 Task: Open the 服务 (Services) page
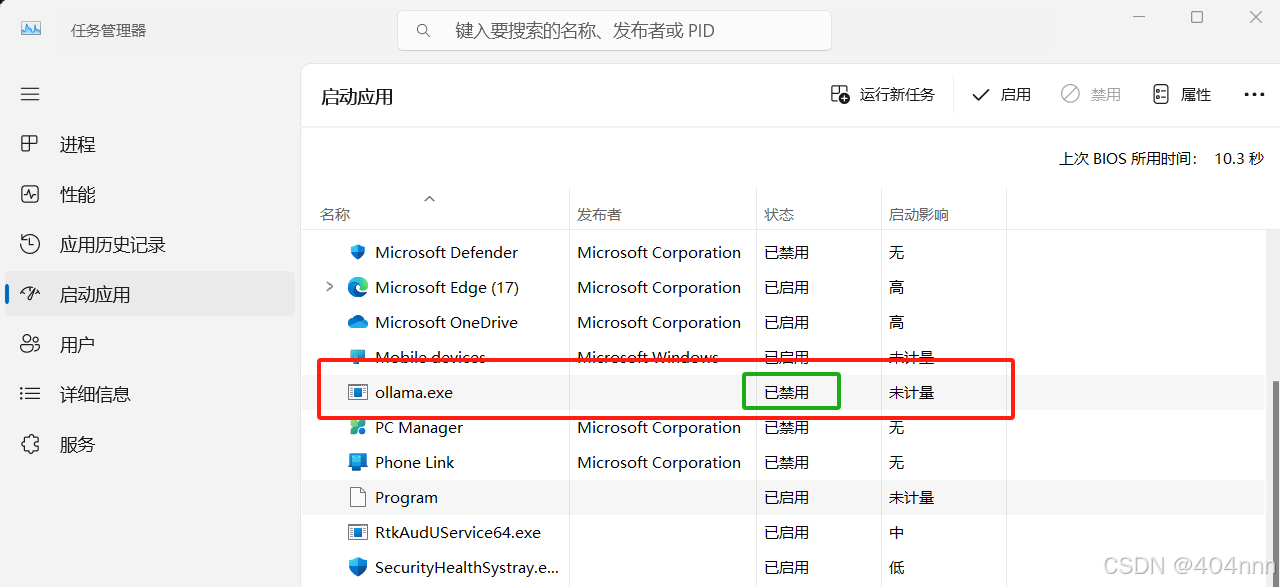(150, 444)
